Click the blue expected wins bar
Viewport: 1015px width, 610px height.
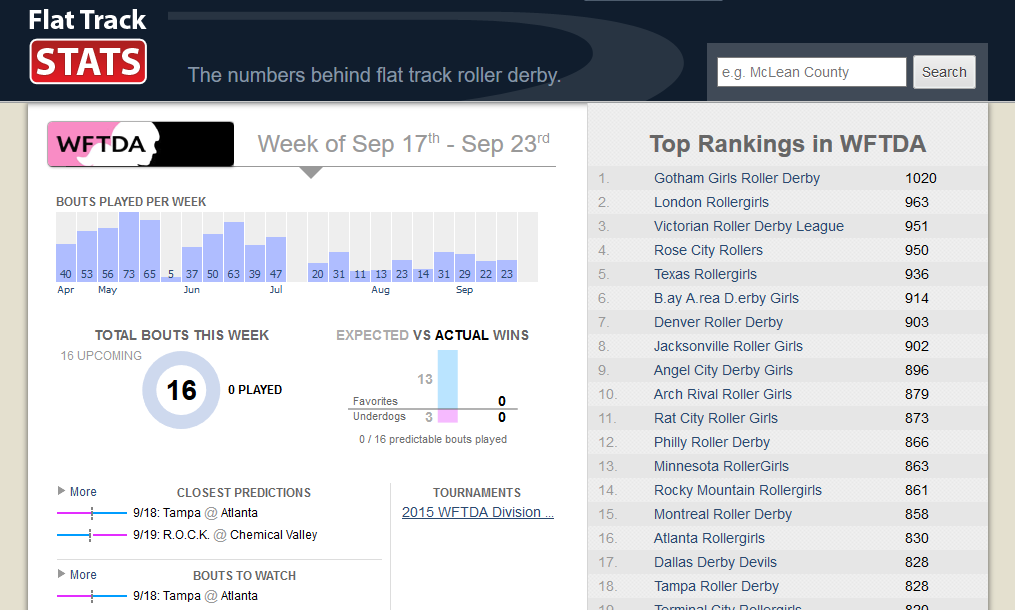(447, 378)
